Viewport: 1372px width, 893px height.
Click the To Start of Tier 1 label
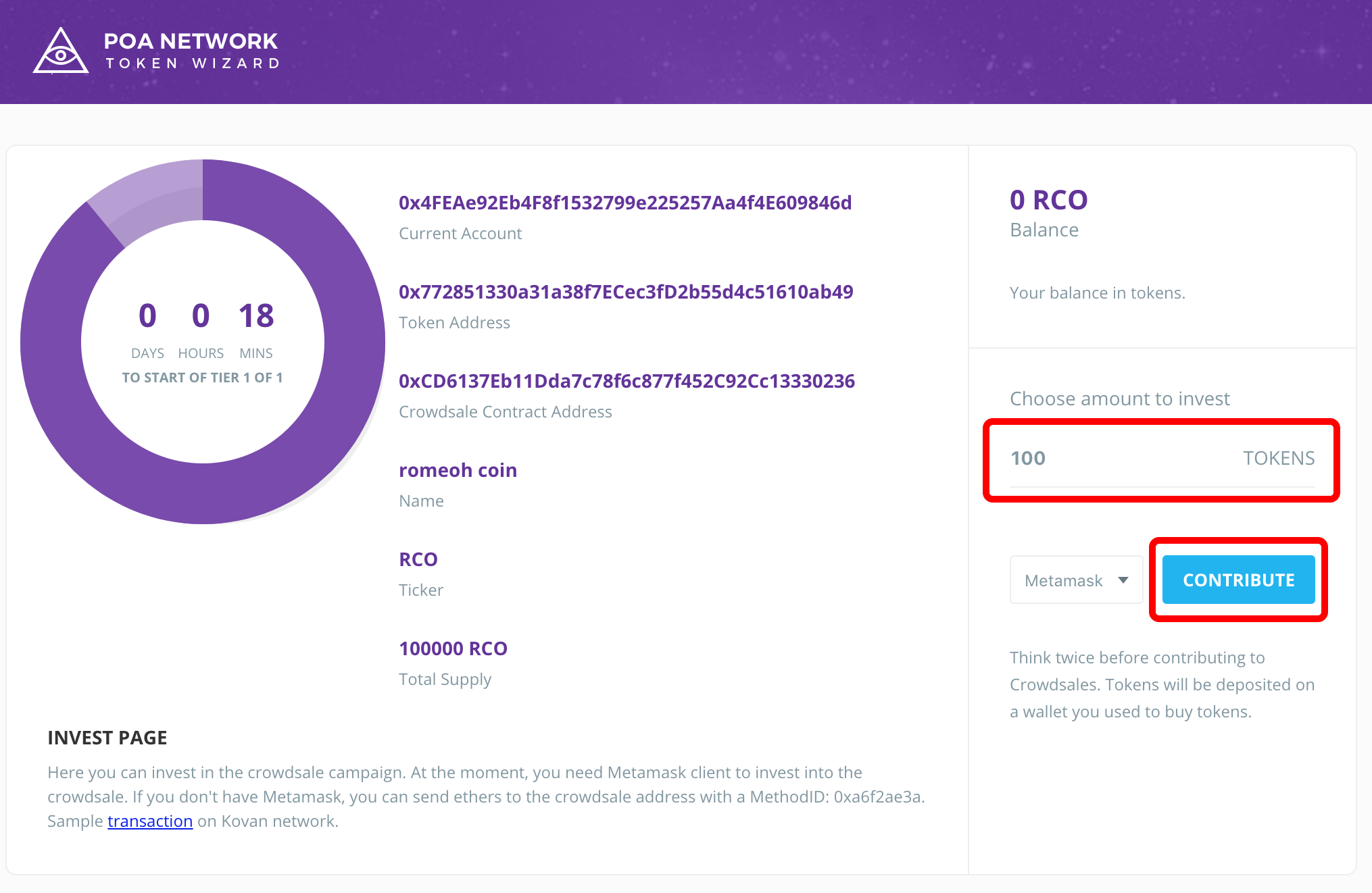(202, 378)
